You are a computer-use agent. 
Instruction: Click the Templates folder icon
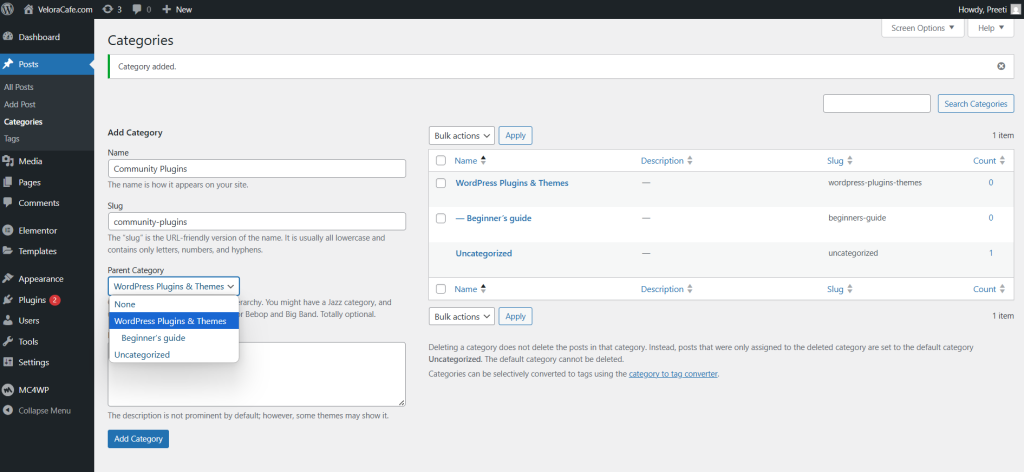(8, 251)
